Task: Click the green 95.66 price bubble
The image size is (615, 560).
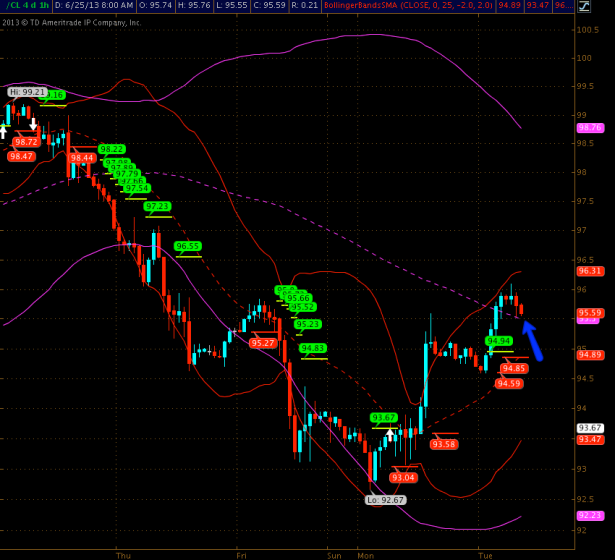Action: [x=298, y=298]
